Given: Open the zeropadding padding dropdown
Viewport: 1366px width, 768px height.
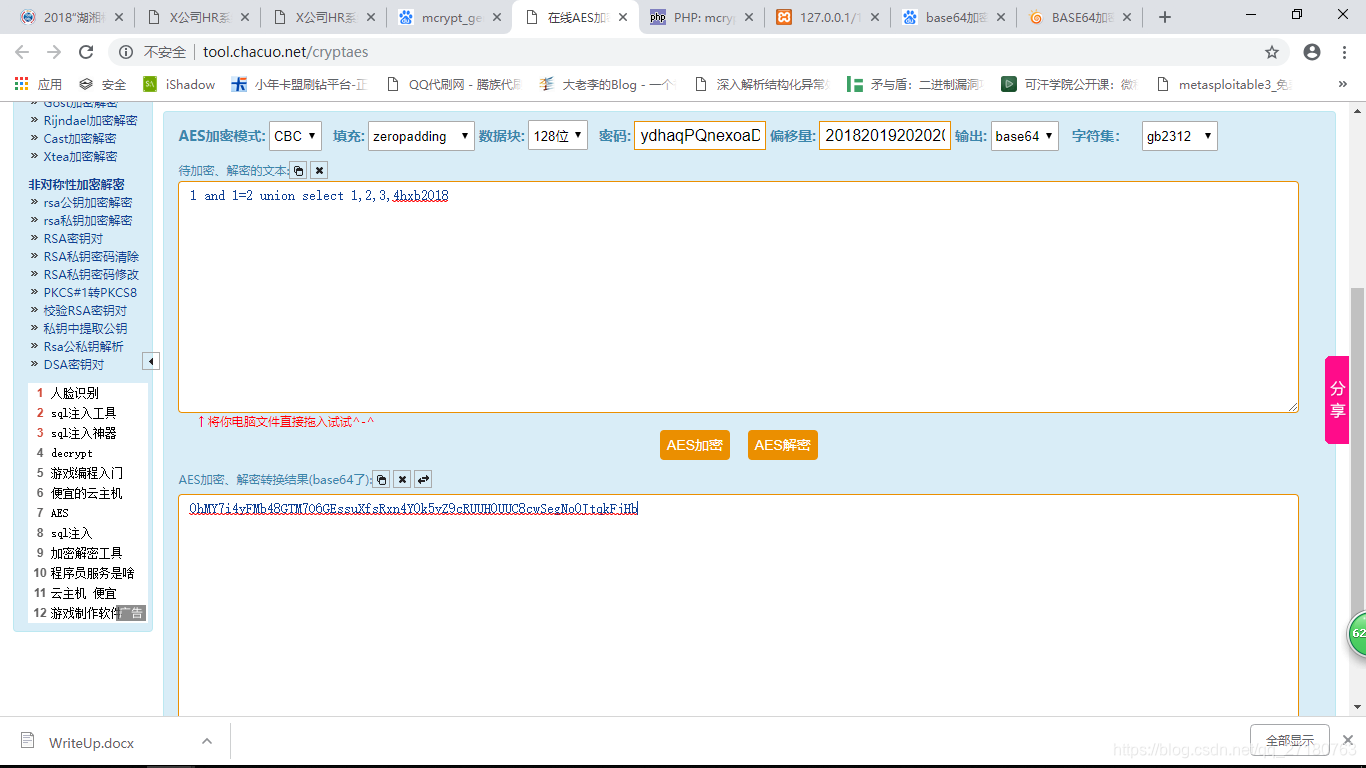Looking at the screenshot, I should coord(421,136).
